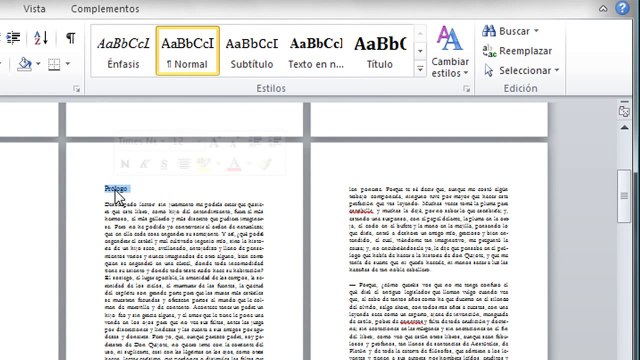Click the vertical scrollbar thumb

pos(624,196)
